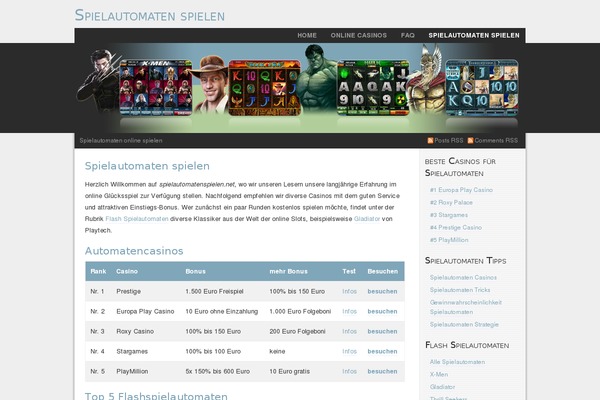The height and width of the screenshot is (400, 600).
Task: Follow the Flash Spielautomaten link in text
Action: 137,219
